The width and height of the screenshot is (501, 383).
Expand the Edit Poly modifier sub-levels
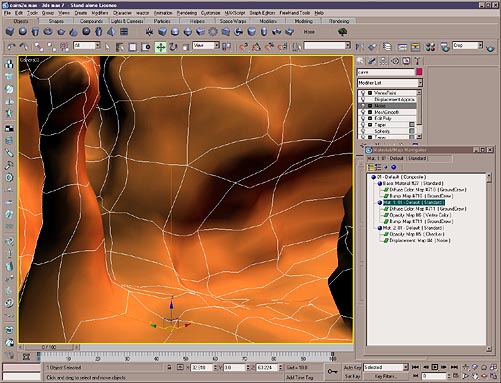click(370, 118)
